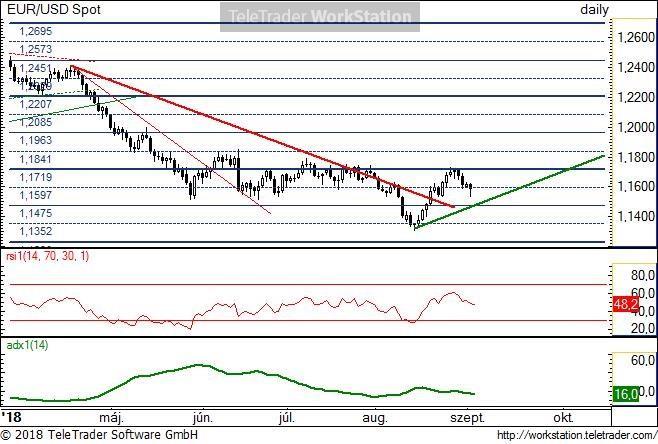Select the 1,2085 level label

(36, 122)
